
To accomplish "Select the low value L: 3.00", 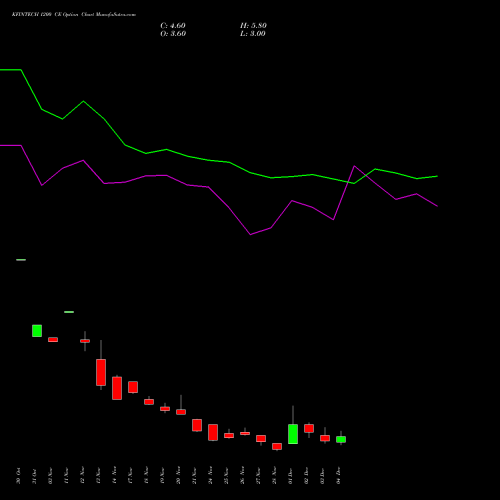I will point(253,34).
